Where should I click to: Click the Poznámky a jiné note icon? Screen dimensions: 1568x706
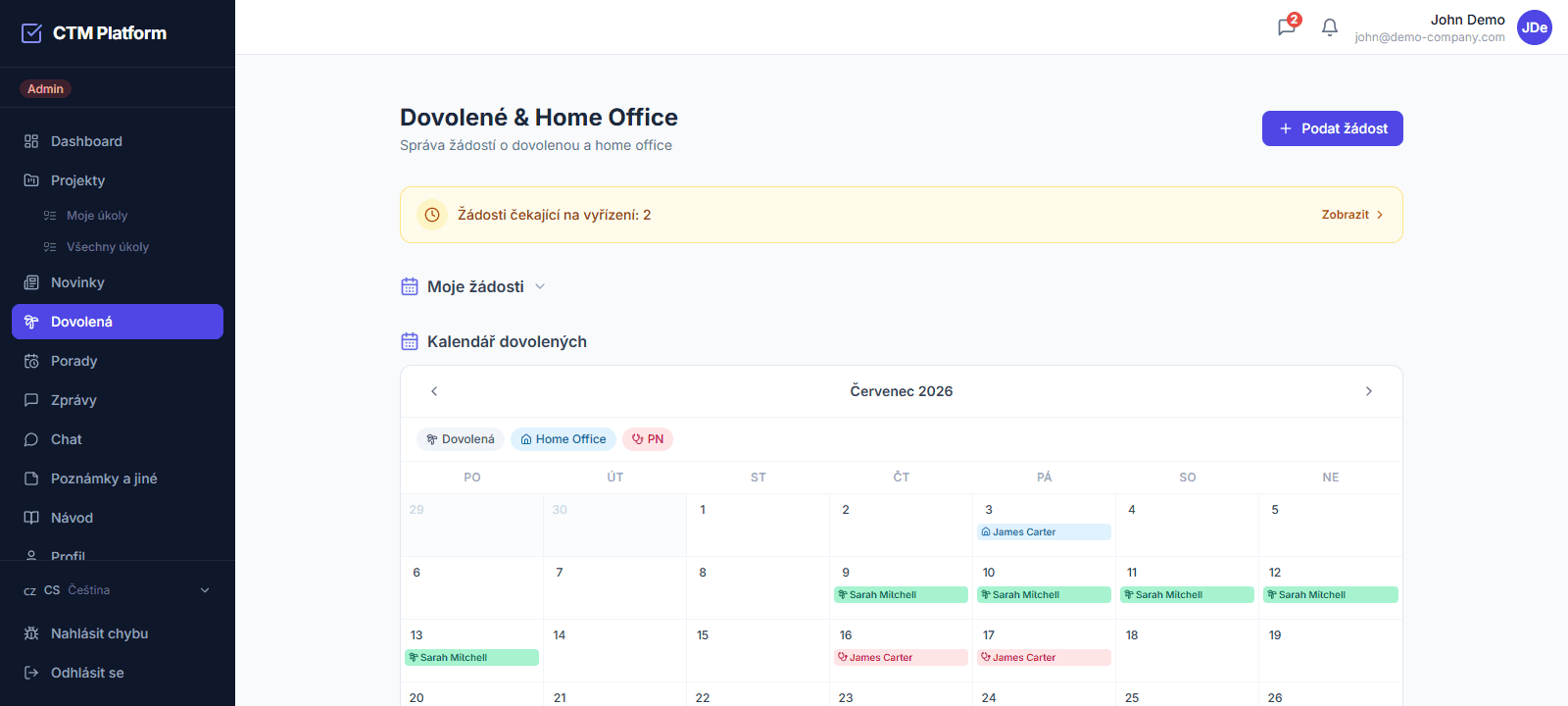pos(31,479)
